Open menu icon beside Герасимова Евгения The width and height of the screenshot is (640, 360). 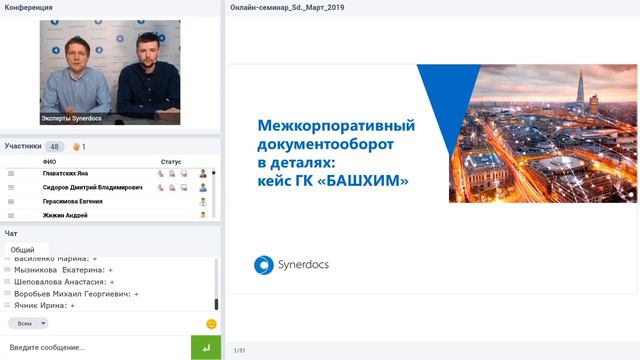tap(11, 201)
